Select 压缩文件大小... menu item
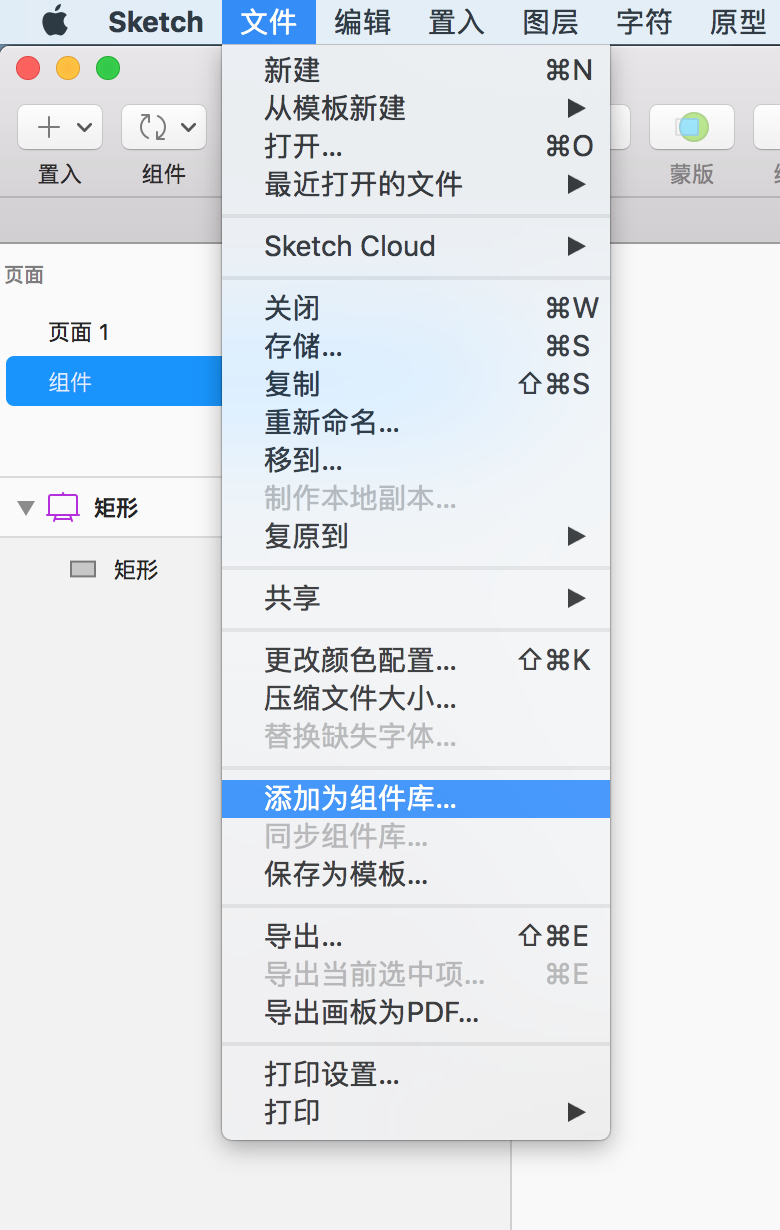 coord(416,698)
